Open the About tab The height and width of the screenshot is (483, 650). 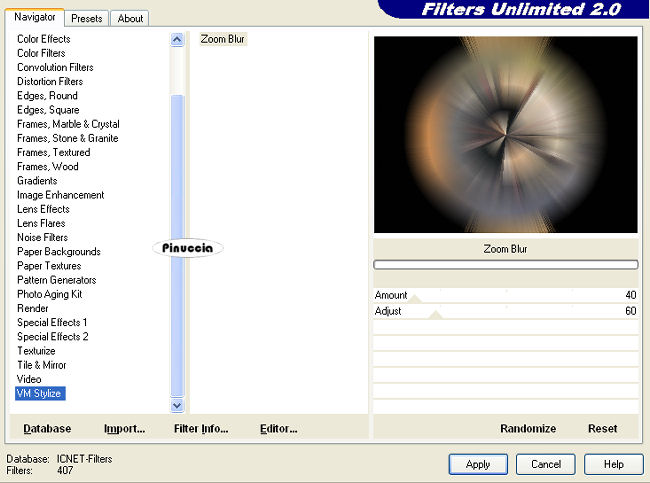point(130,19)
